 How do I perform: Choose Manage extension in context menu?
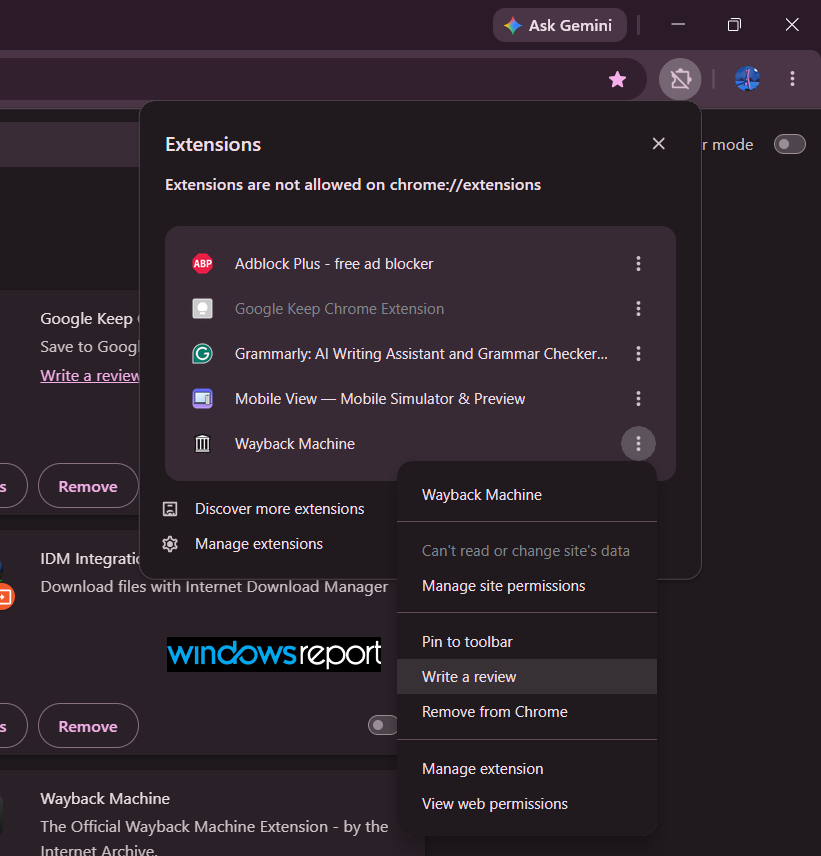[527, 769]
